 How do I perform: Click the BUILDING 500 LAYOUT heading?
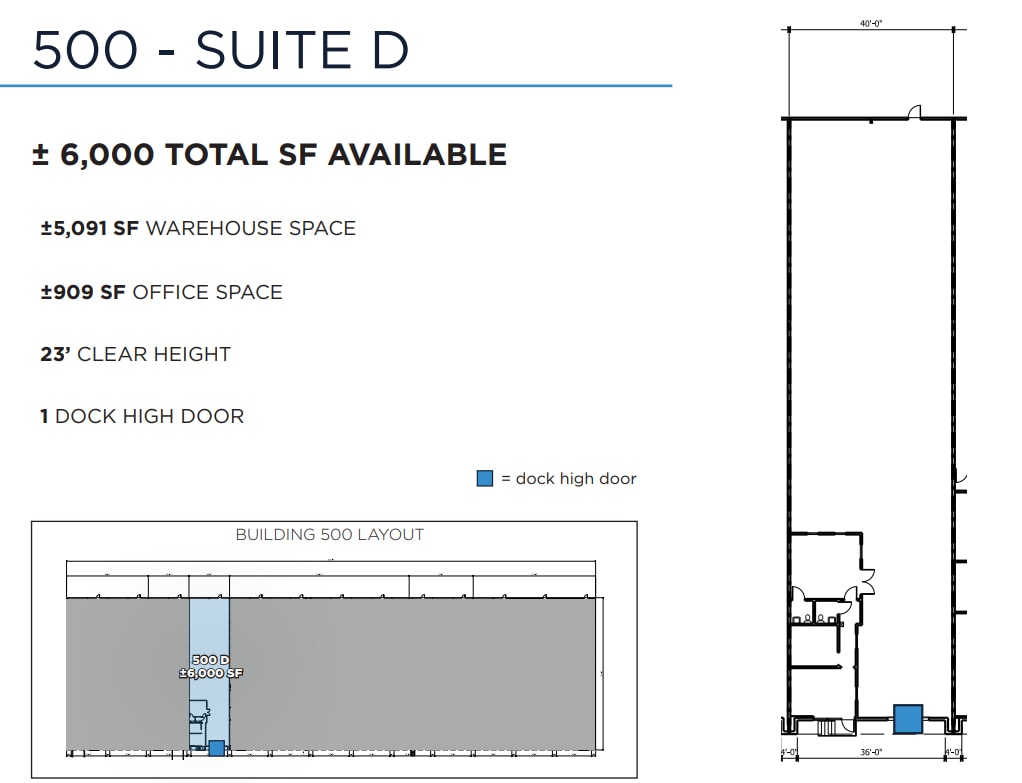tap(330, 535)
